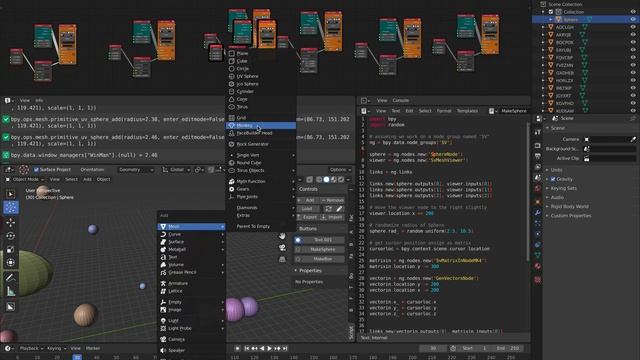Hide the ADCLGH object using its eye icon
Image resolution: width=640 pixels, height=360 pixels.
click(x=633, y=27)
